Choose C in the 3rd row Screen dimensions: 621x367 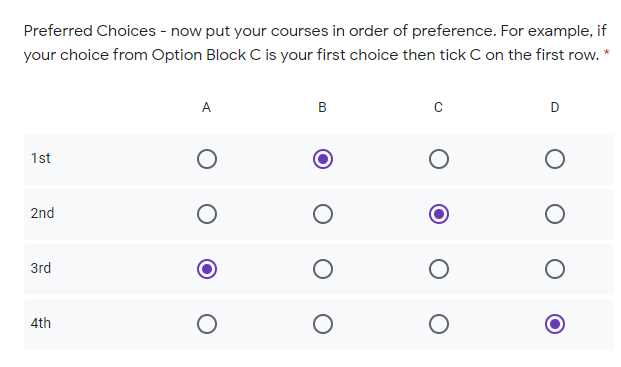439,269
